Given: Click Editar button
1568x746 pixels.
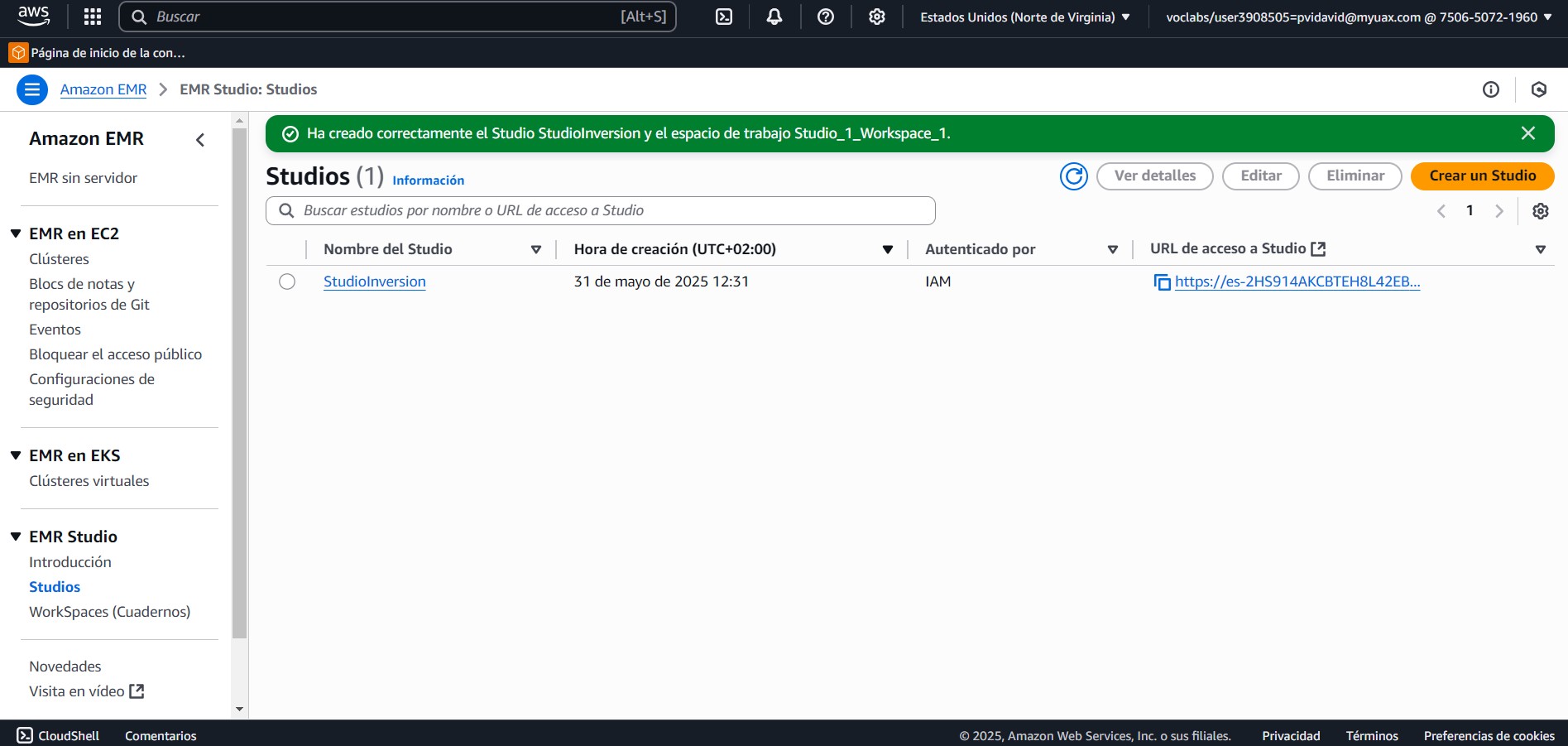Looking at the screenshot, I should [x=1260, y=176].
